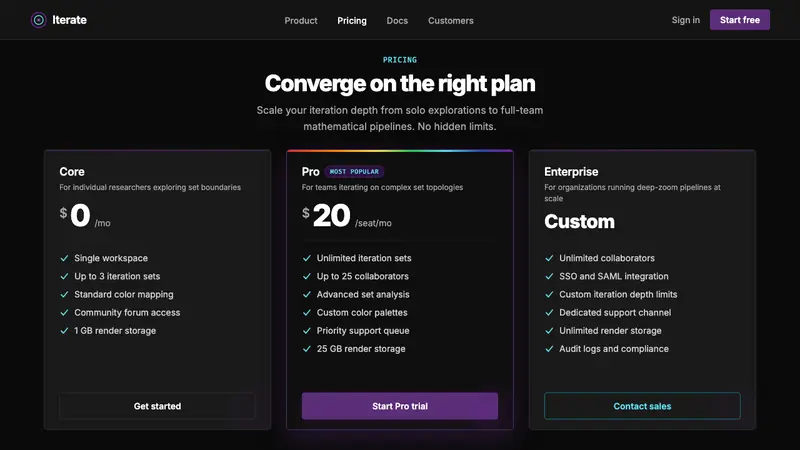
Task: Click checkmark next to Dedicated support channel
Action: click(x=549, y=313)
